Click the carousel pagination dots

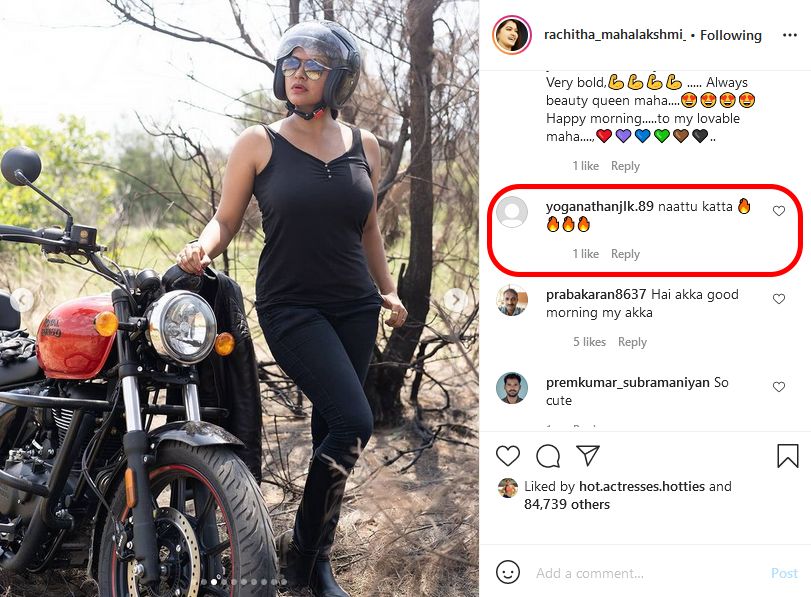(x=240, y=581)
